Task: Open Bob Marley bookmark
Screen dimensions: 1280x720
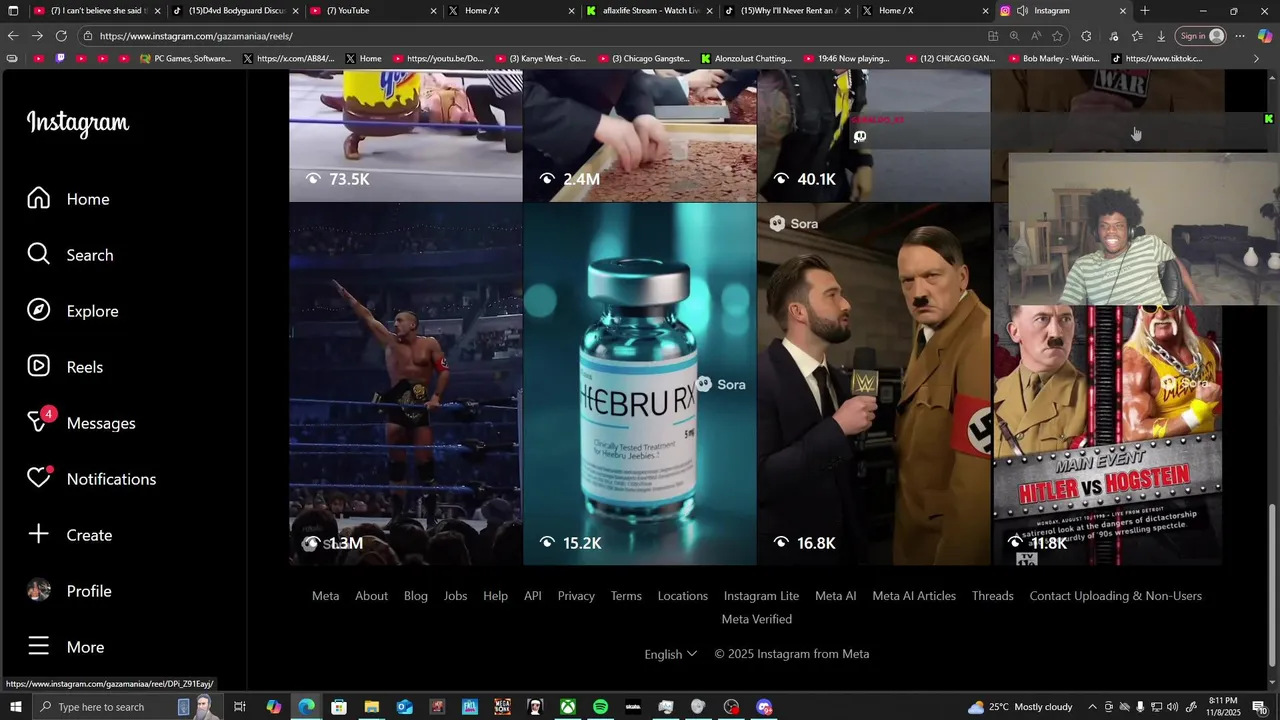Action: [1053, 59]
